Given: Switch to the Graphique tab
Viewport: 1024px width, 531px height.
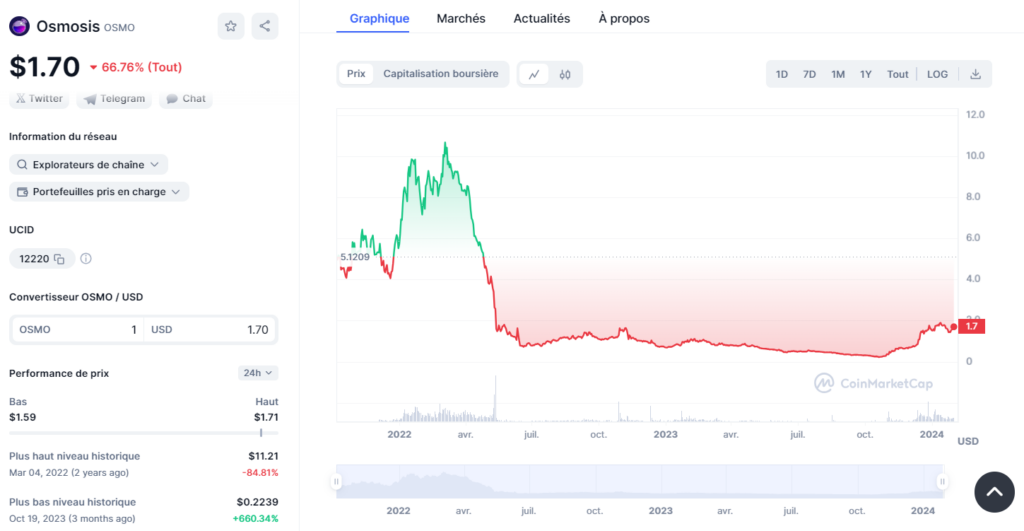Looking at the screenshot, I should click(379, 18).
